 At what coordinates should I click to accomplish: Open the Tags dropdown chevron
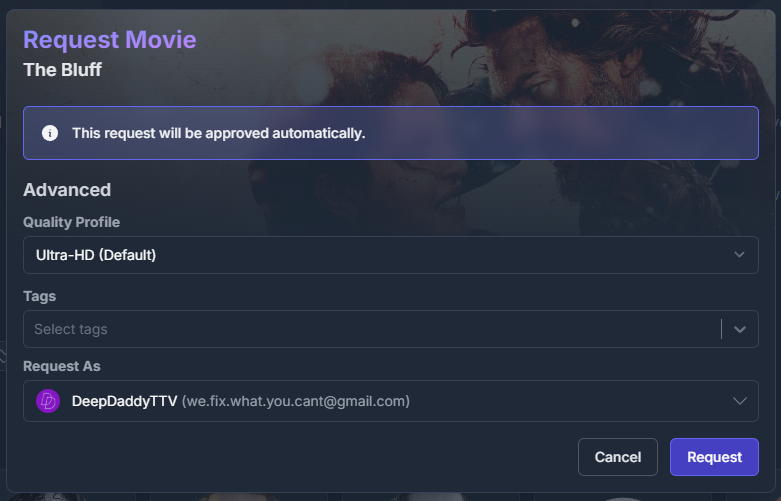(740, 329)
